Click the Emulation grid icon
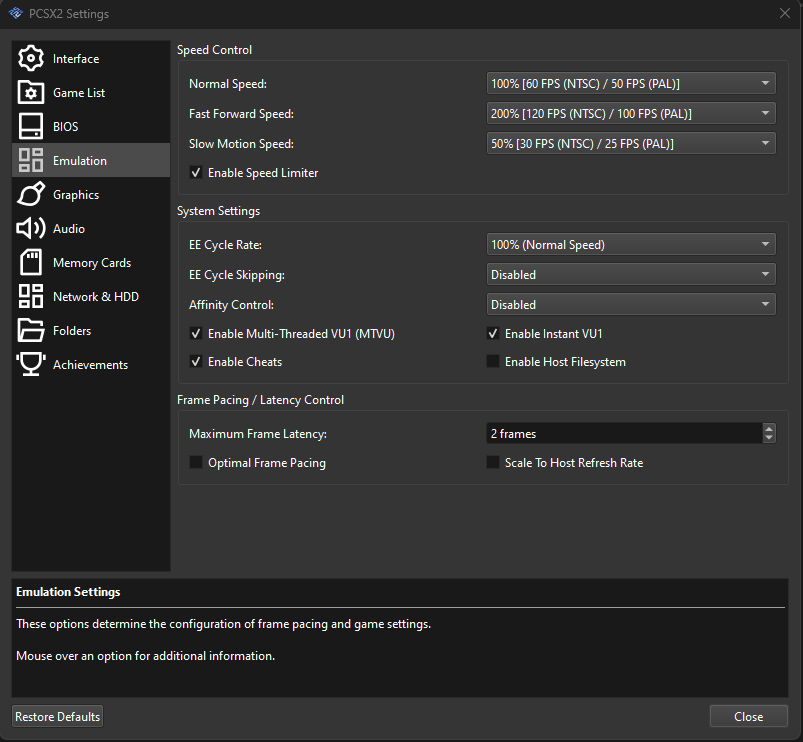 tap(31, 160)
